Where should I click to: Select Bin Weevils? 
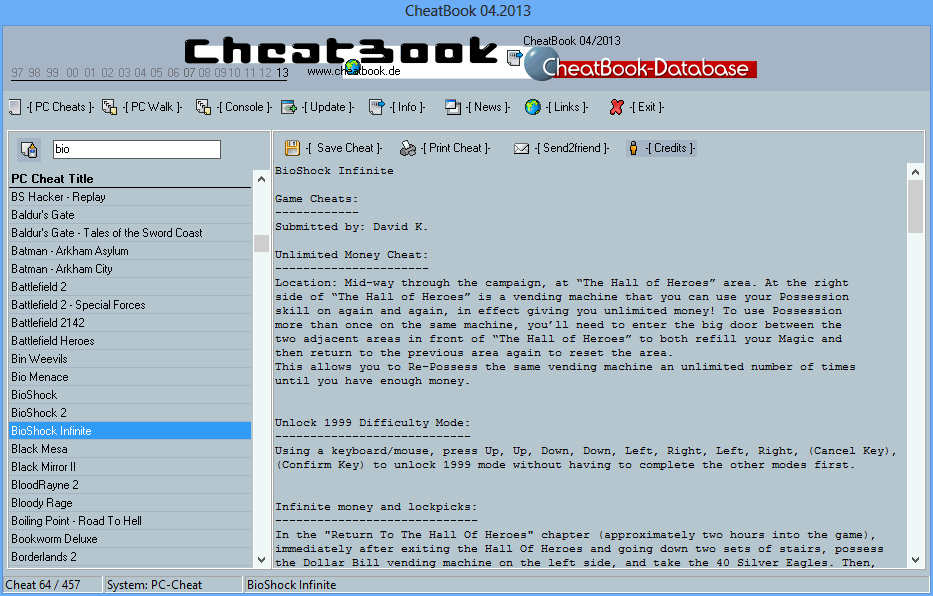[x=130, y=359]
